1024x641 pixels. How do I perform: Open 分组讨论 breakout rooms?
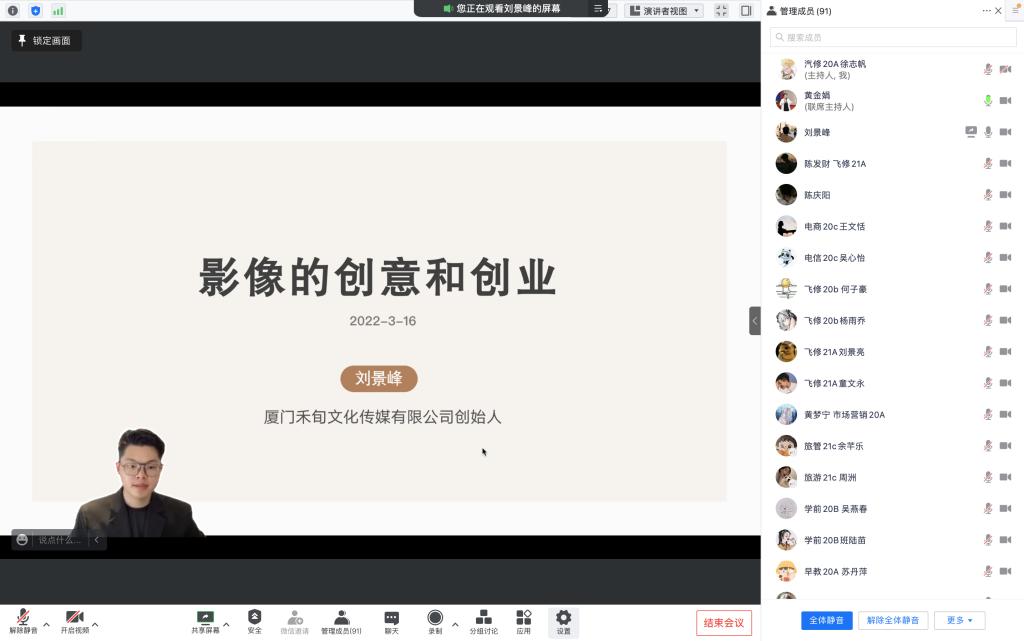click(x=484, y=621)
